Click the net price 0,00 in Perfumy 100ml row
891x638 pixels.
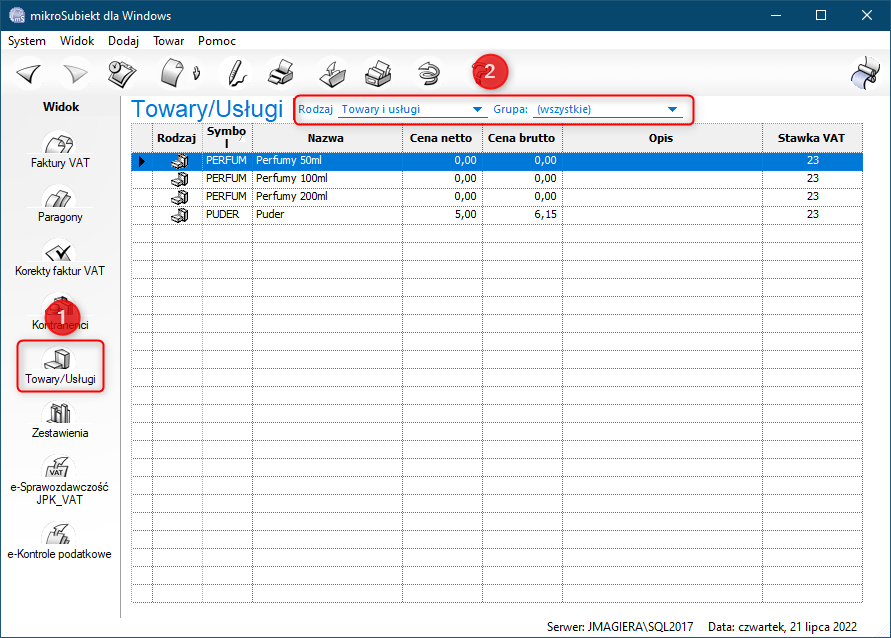point(442,178)
